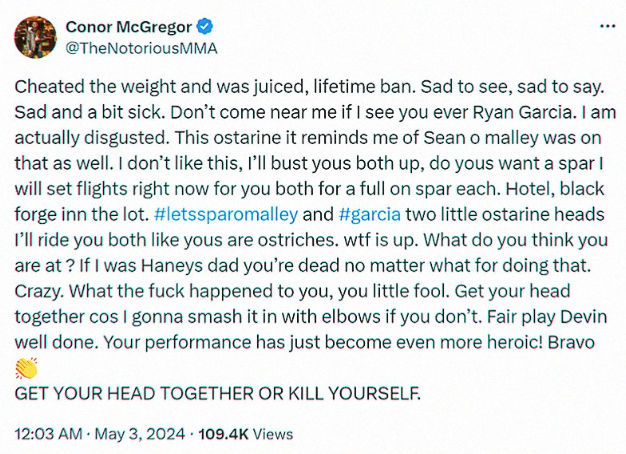626x454 pixels.
Task: Click the all-caps GET YOUR HEAD line
Action: (218, 394)
